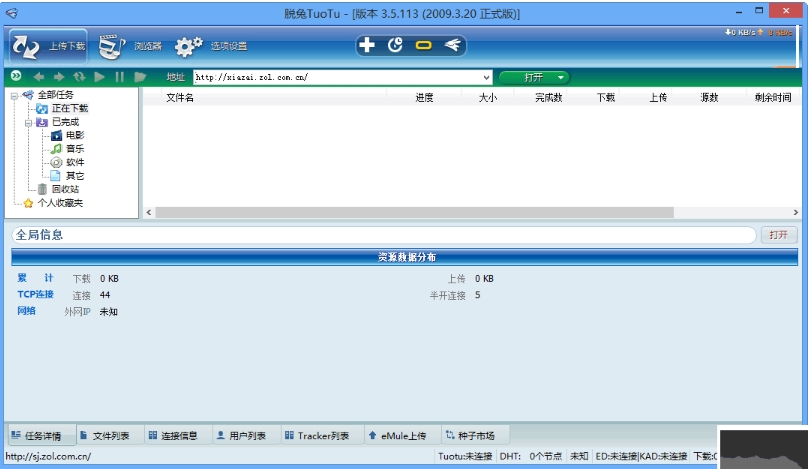808x469 pixels.
Task: Click the 软件 disc icon
Action: [x=56, y=162]
